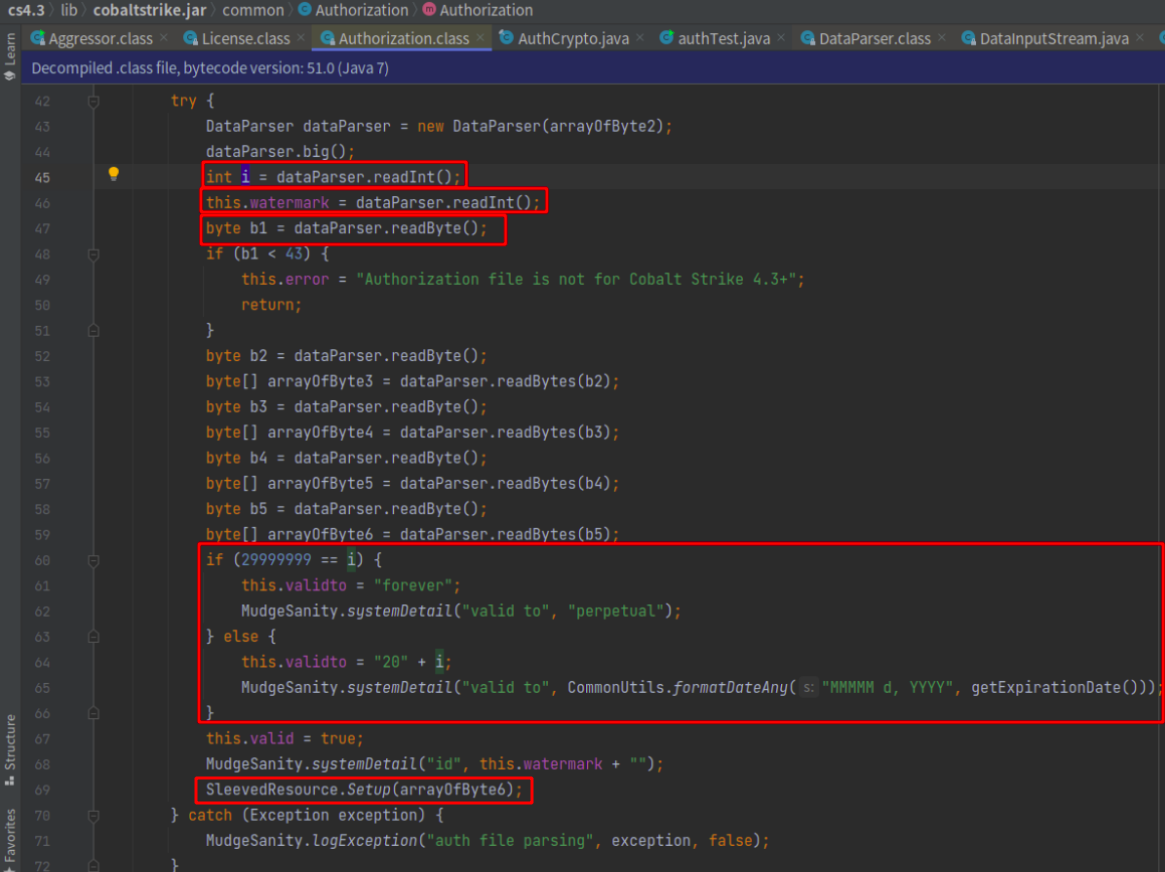Click the Authorization class breadcrumb
Image resolution: width=1165 pixels, height=872 pixels.
tap(353, 10)
